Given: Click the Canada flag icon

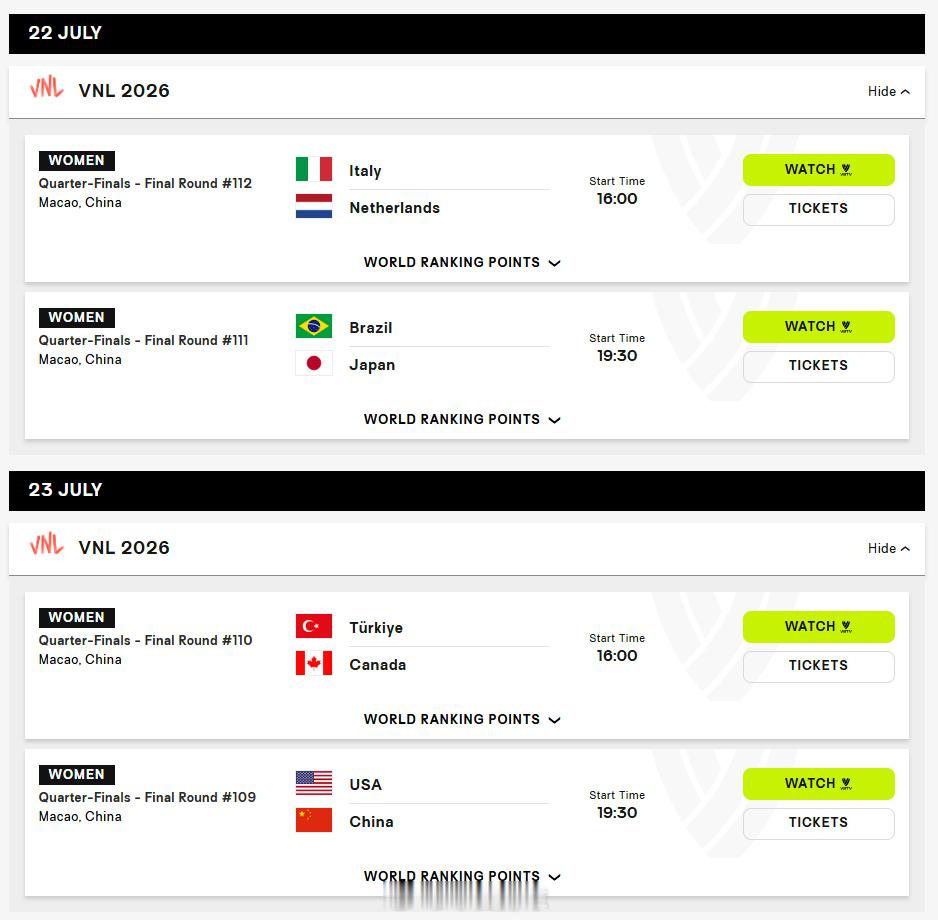Looking at the screenshot, I should point(314,663).
